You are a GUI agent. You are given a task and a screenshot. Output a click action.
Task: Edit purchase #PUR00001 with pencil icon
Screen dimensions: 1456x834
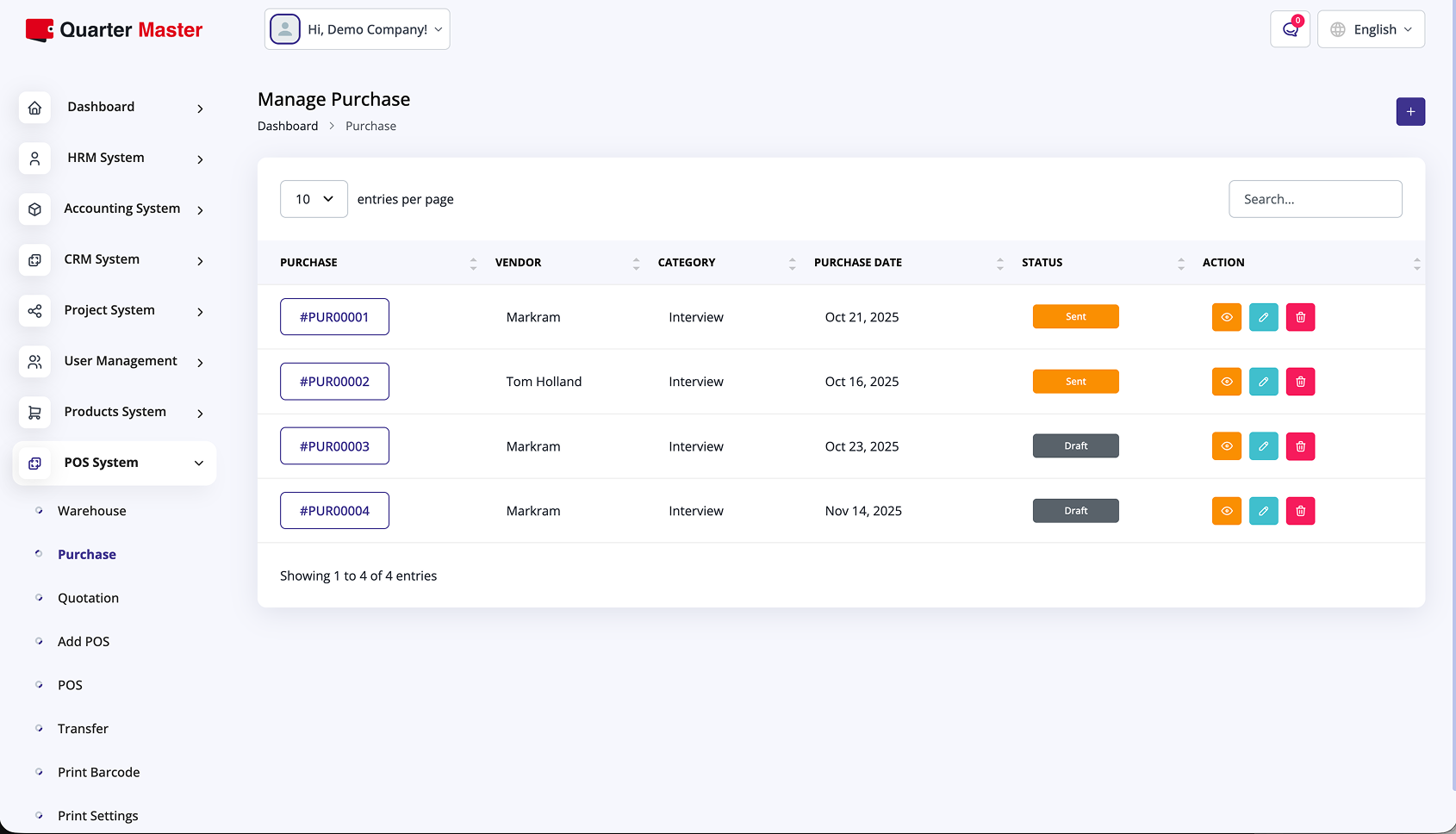coord(1263,317)
